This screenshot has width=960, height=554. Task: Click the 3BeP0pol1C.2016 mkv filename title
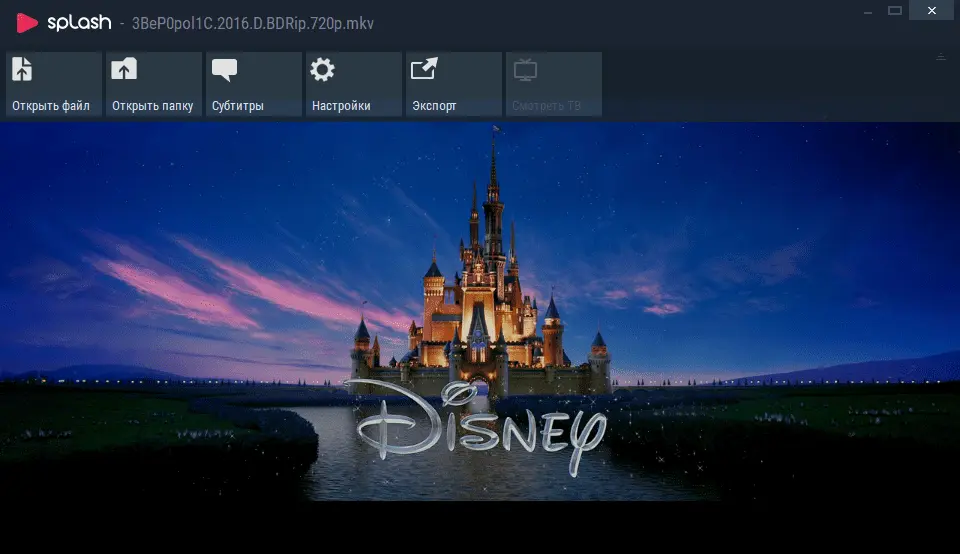[253, 23]
